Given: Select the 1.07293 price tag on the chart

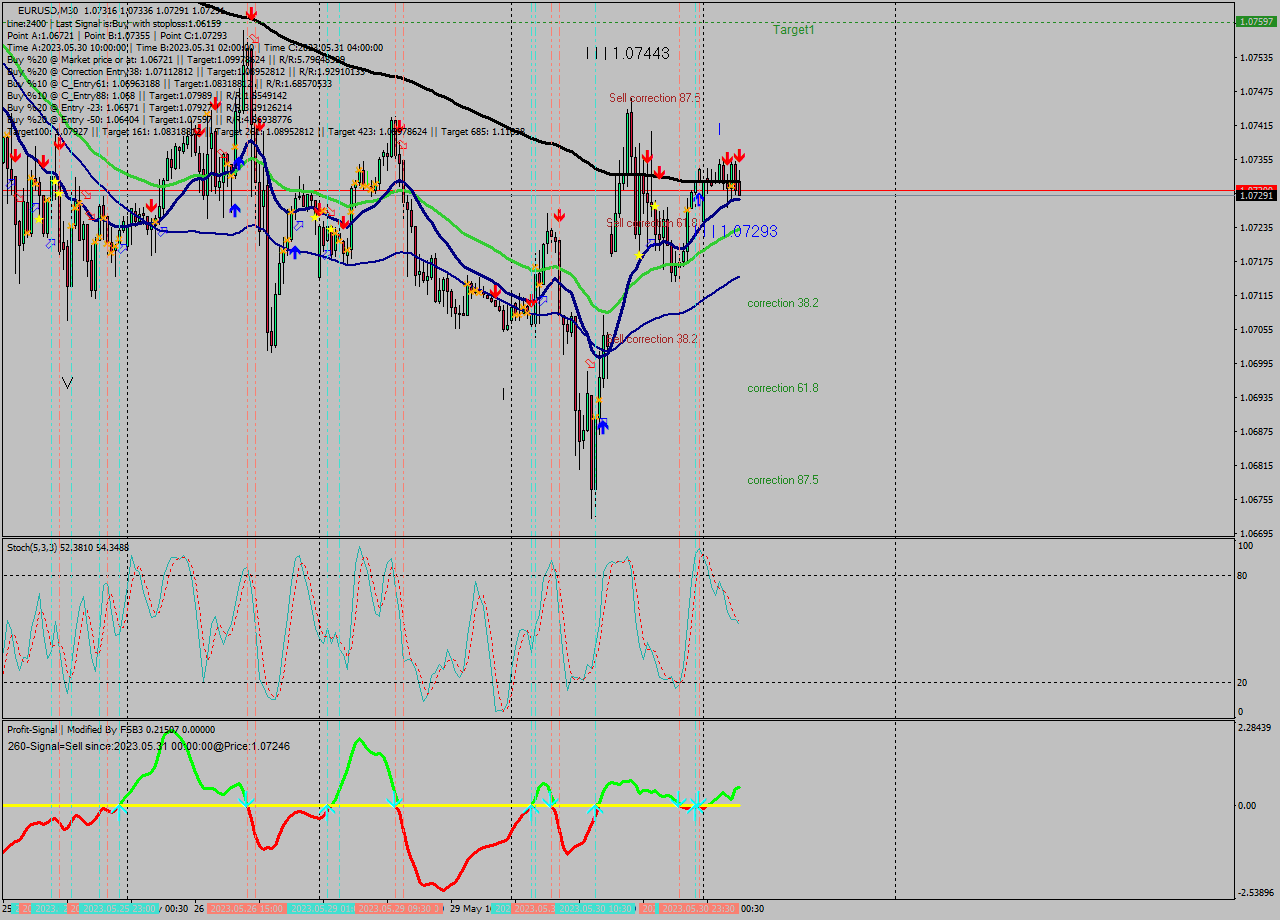Looking at the screenshot, I should coord(749,231).
